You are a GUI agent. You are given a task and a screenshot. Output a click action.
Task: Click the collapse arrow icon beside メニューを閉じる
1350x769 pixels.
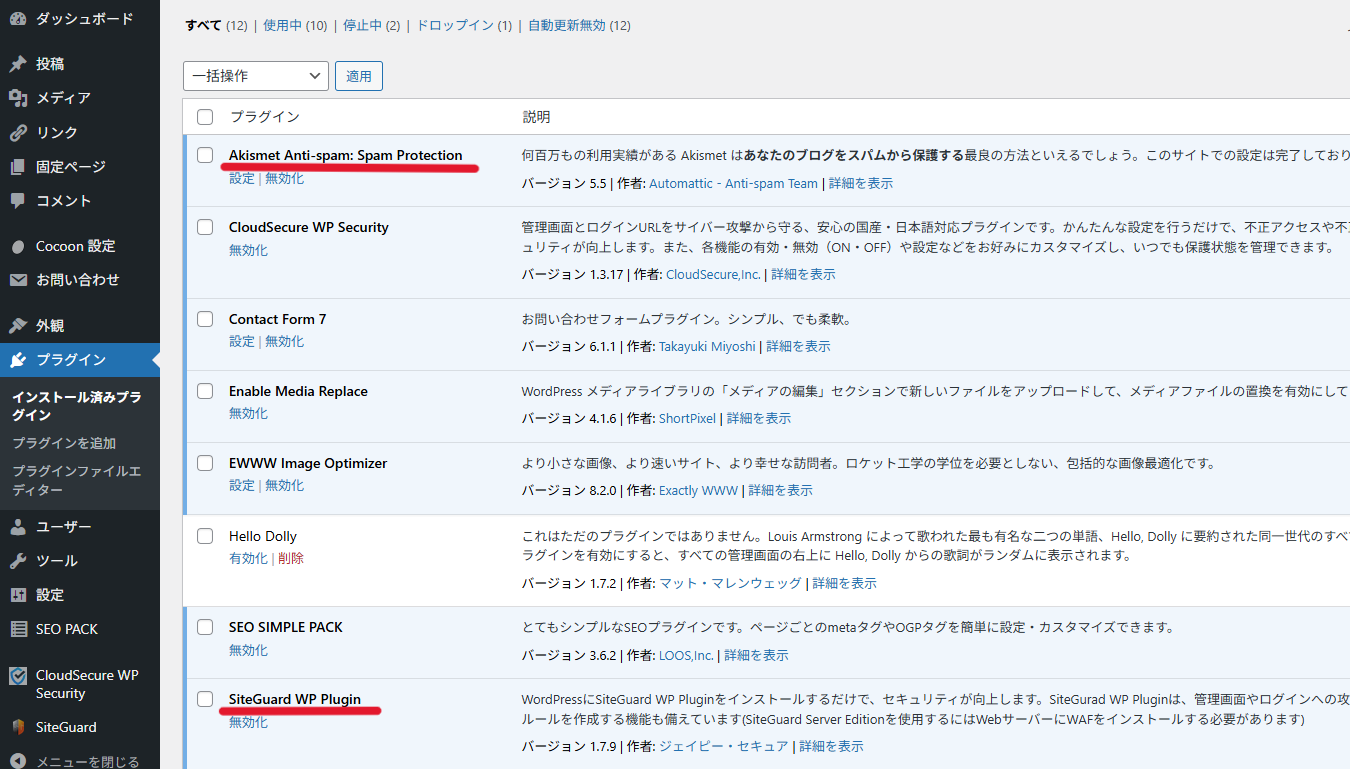coord(18,762)
